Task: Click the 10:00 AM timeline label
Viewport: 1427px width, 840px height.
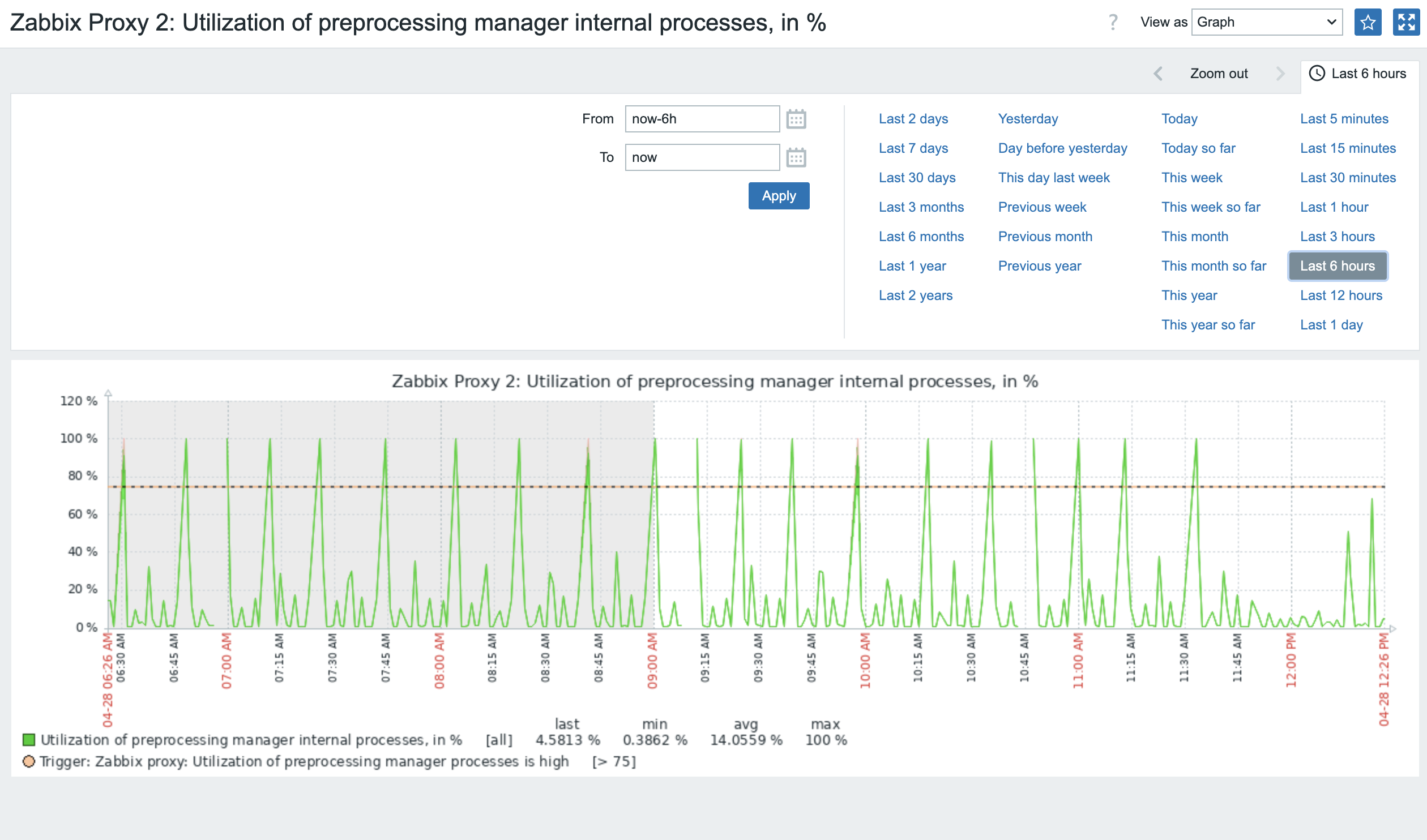Action: (865, 661)
